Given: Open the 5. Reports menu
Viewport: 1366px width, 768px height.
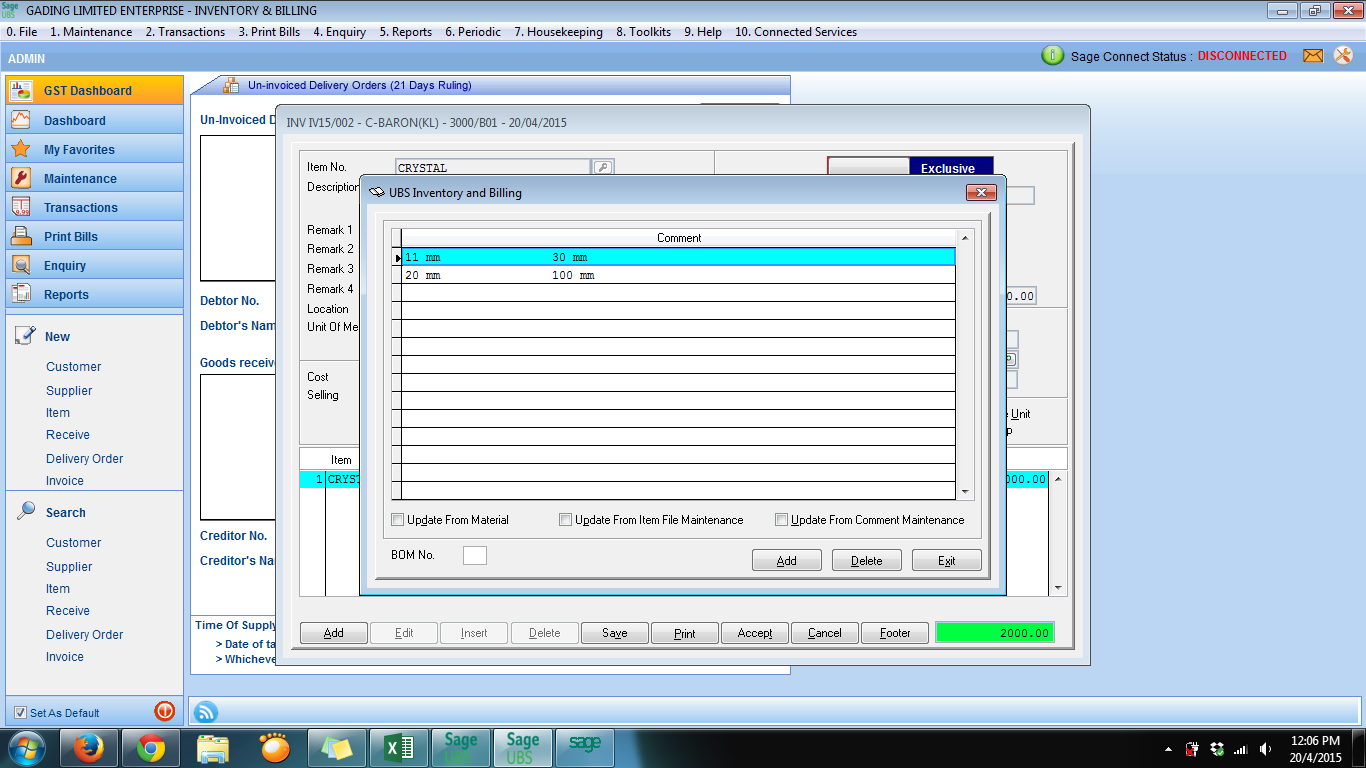Looking at the screenshot, I should pos(406,32).
